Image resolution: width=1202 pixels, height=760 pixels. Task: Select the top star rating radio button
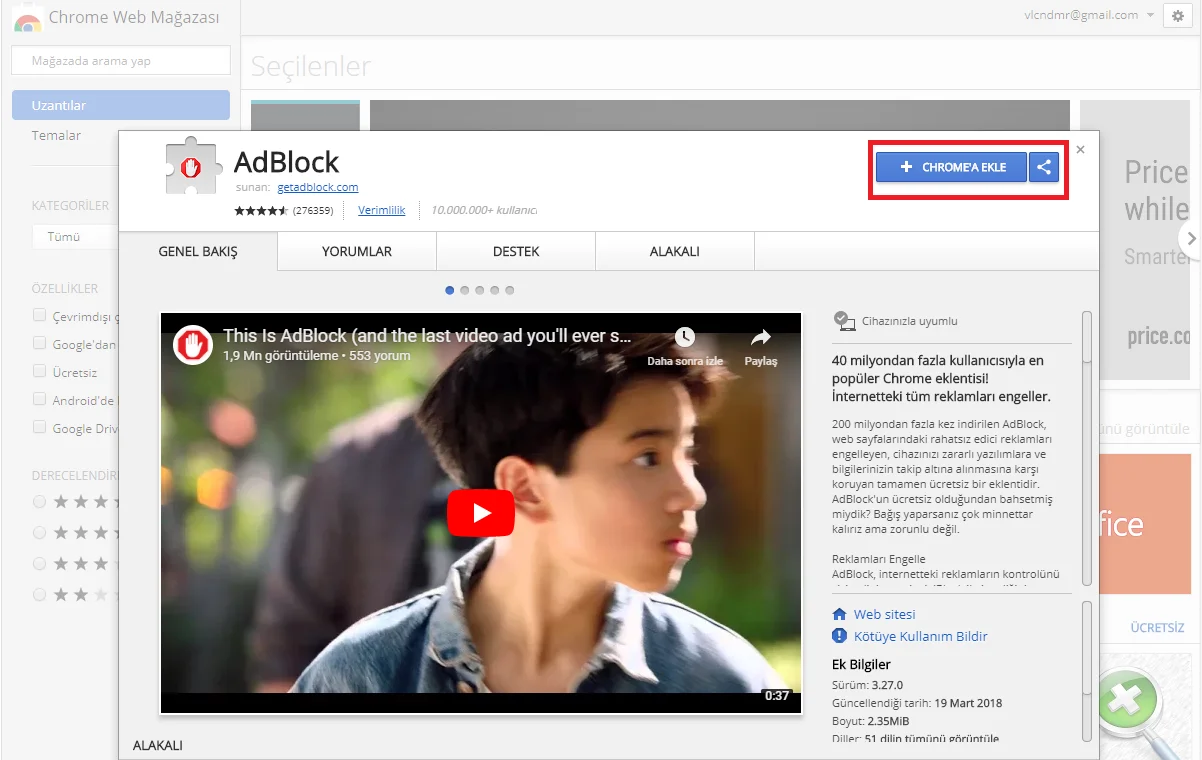point(40,501)
